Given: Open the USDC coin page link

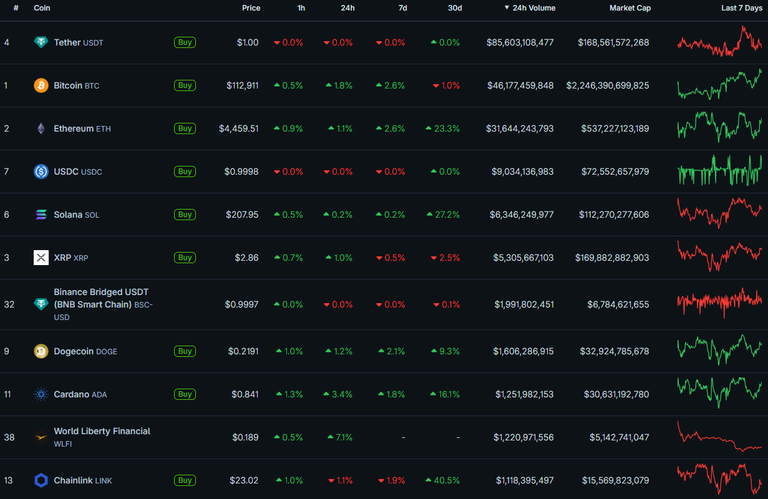Looking at the screenshot, I should [x=78, y=172].
